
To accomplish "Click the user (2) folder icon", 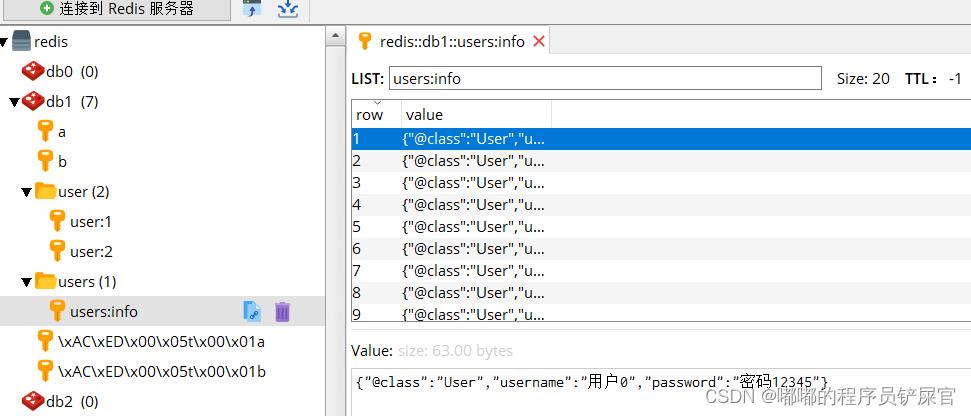I will pos(45,191).
